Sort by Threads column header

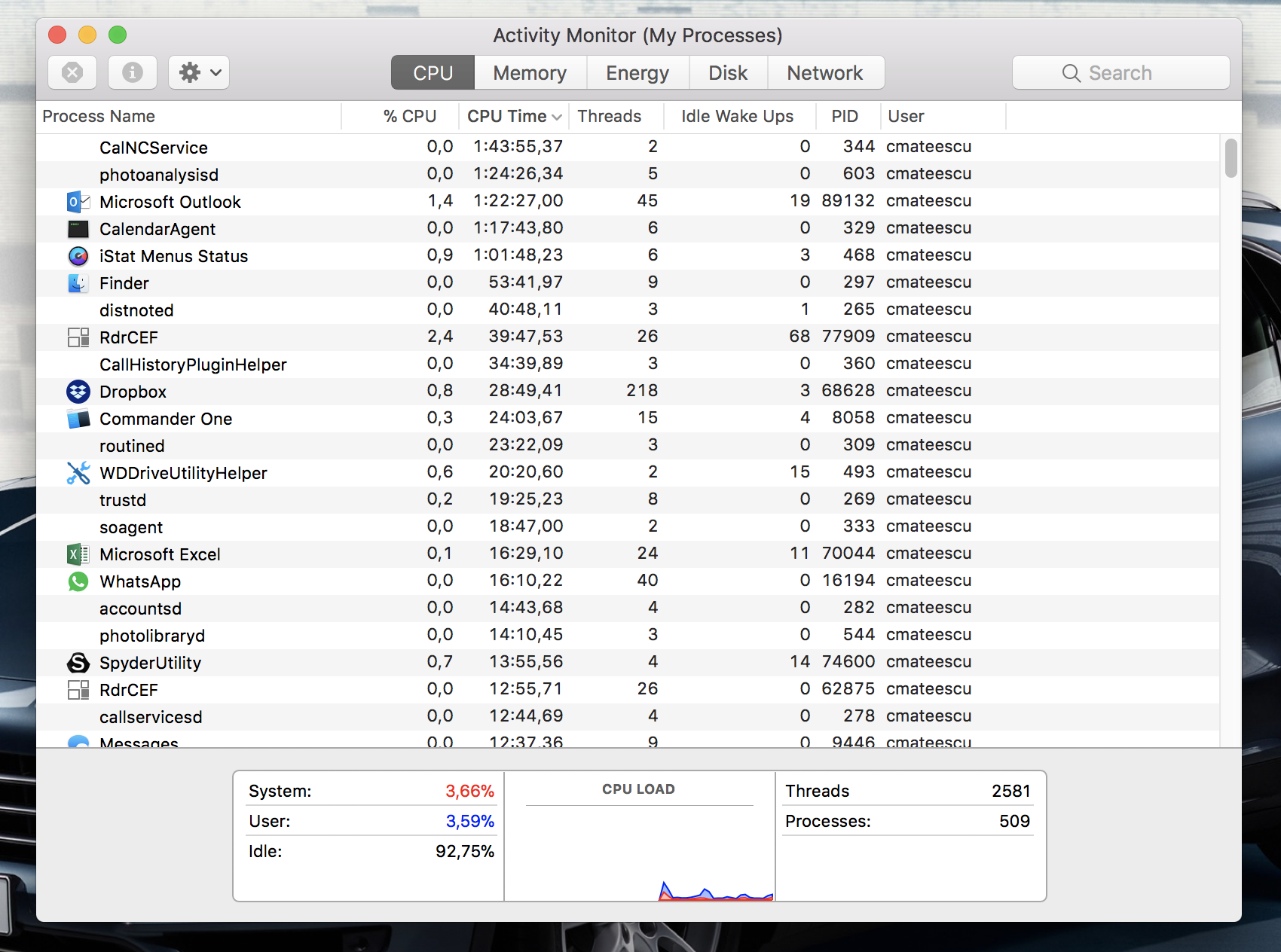[616, 116]
